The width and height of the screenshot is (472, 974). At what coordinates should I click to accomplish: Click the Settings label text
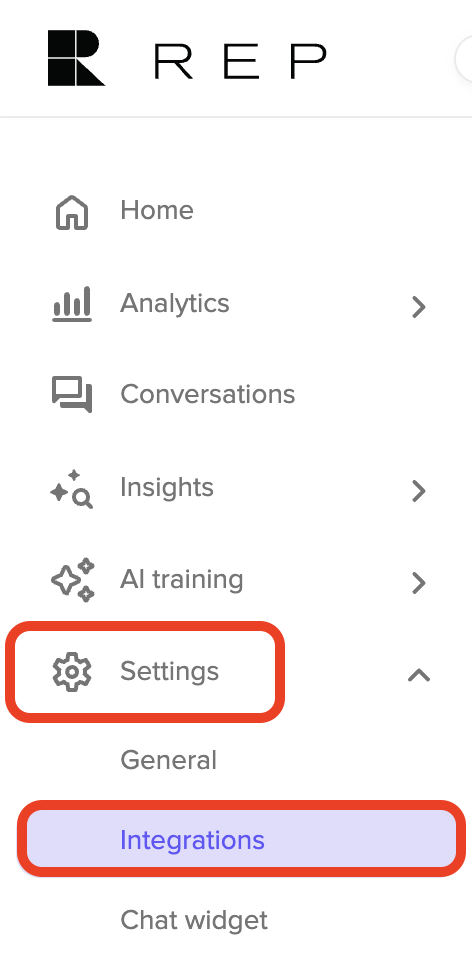pos(170,671)
